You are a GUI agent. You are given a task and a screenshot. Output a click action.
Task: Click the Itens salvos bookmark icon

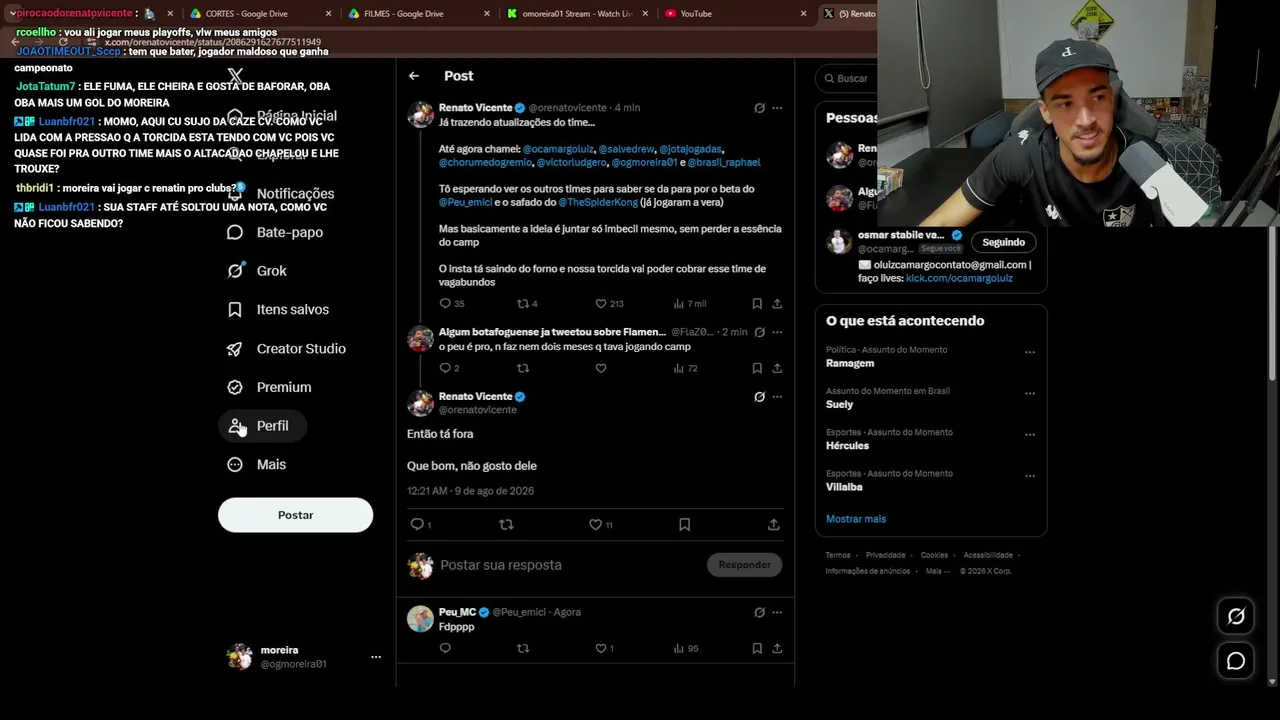pyautogui.click(x=235, y=310)
